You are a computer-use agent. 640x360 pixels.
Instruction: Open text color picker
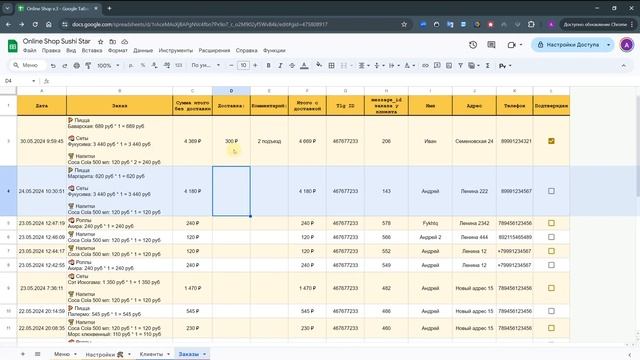[304, 65]
